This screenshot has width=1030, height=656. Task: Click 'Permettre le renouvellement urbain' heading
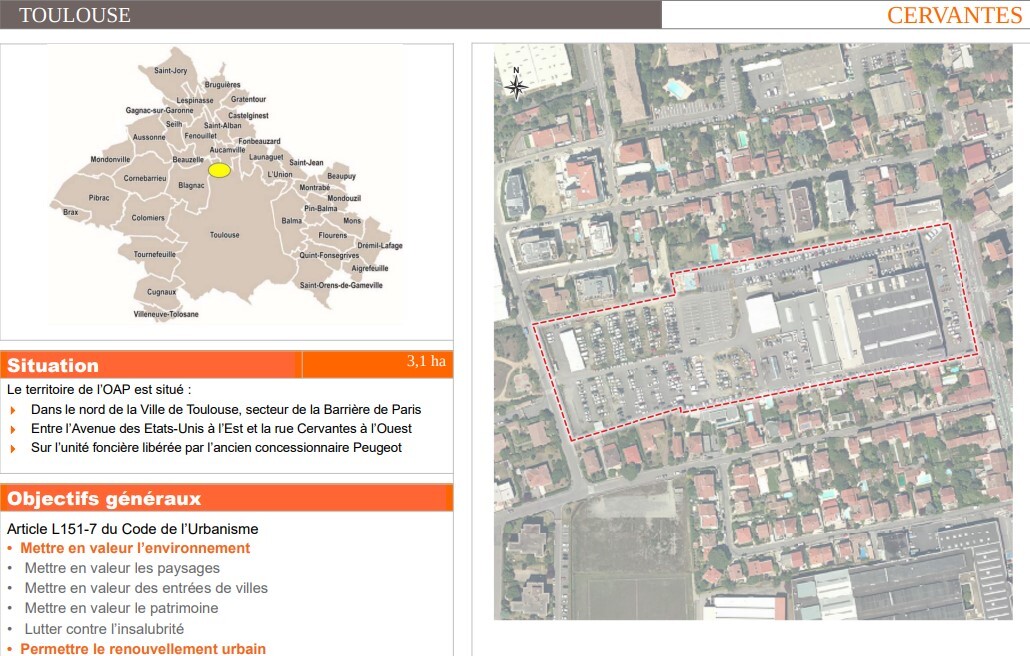pyautogui.click(x=143, y=649)
